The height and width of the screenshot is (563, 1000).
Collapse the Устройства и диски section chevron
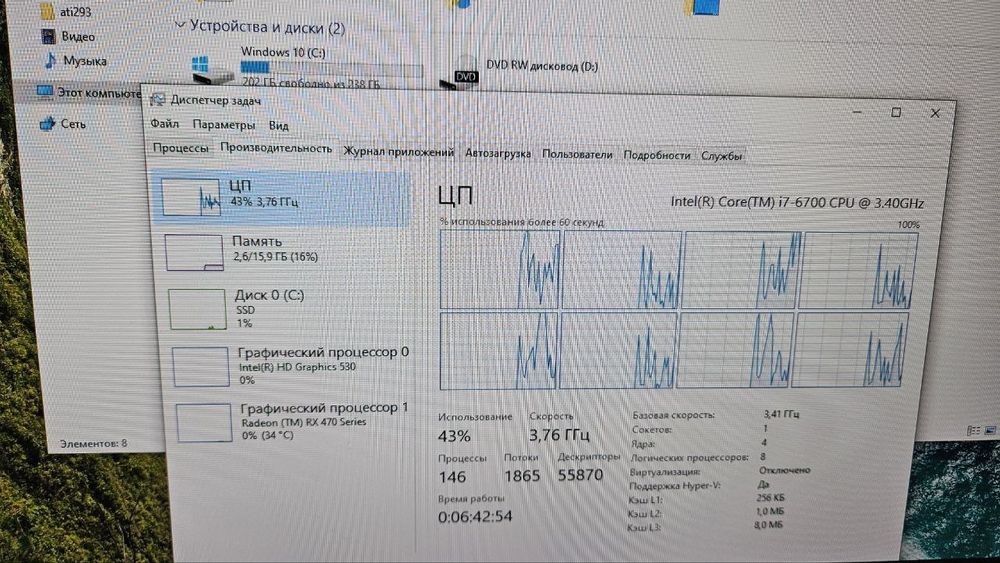coord(180,25)
